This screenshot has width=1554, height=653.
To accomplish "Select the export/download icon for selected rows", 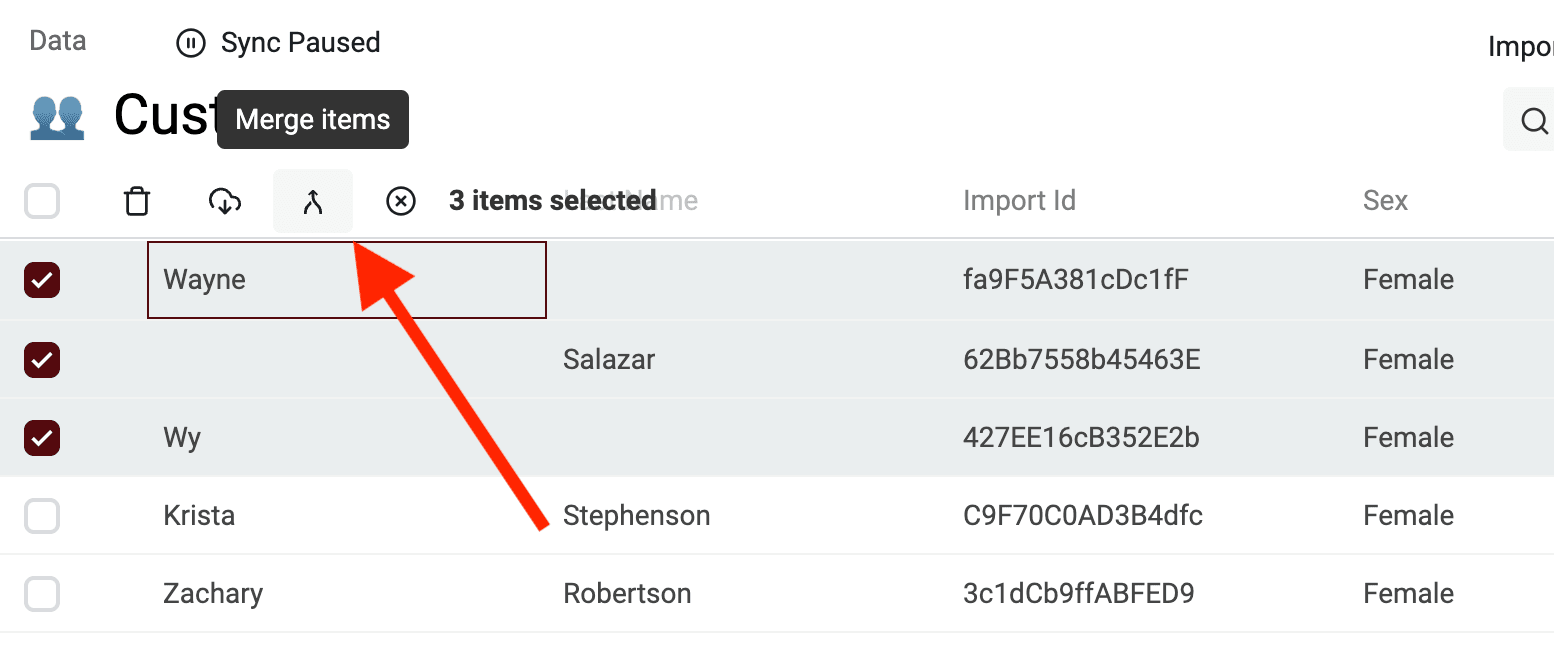I will [x=225, y=201].
